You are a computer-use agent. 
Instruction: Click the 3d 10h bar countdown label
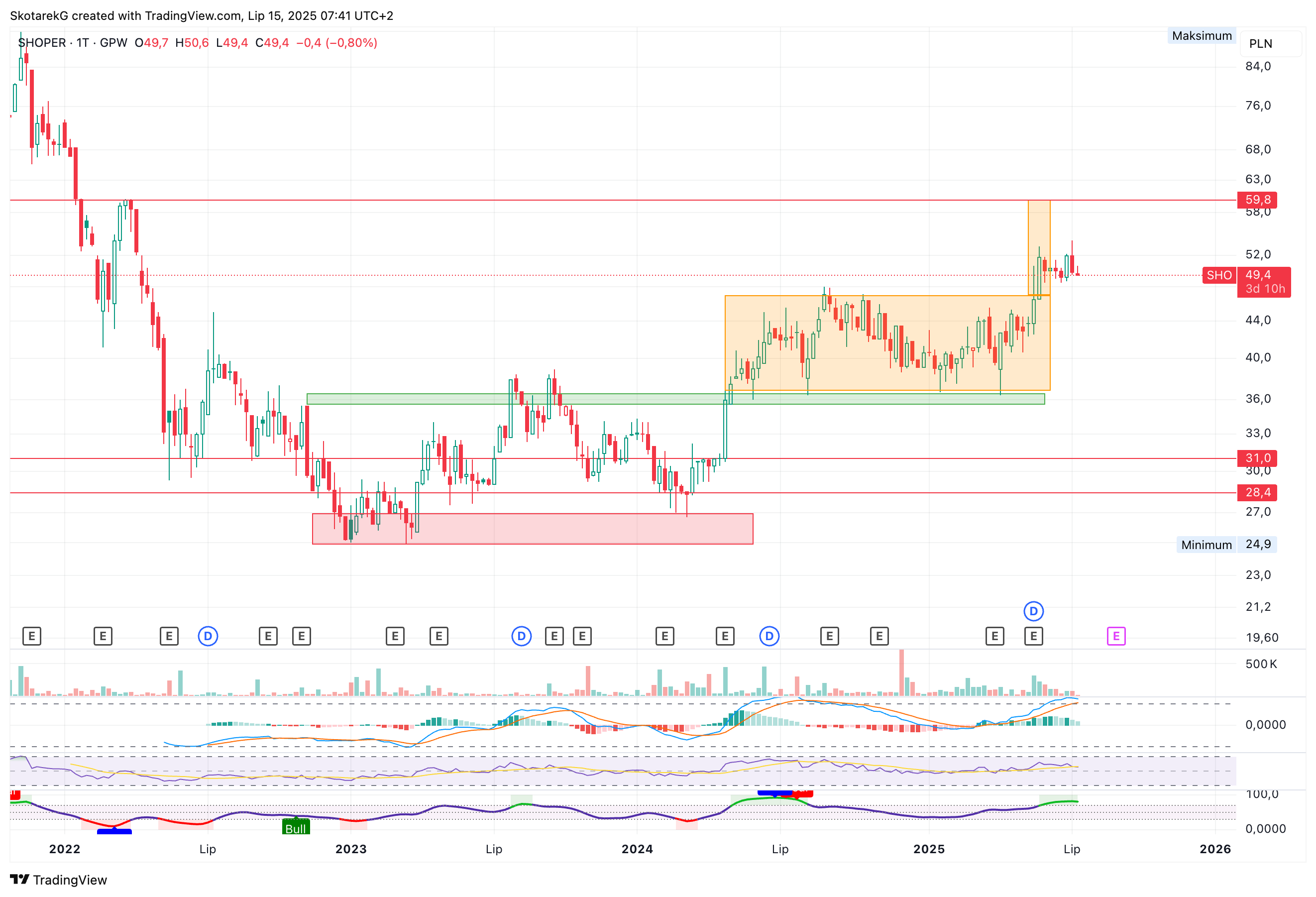pyautogui.click(x=1265, y=289)
